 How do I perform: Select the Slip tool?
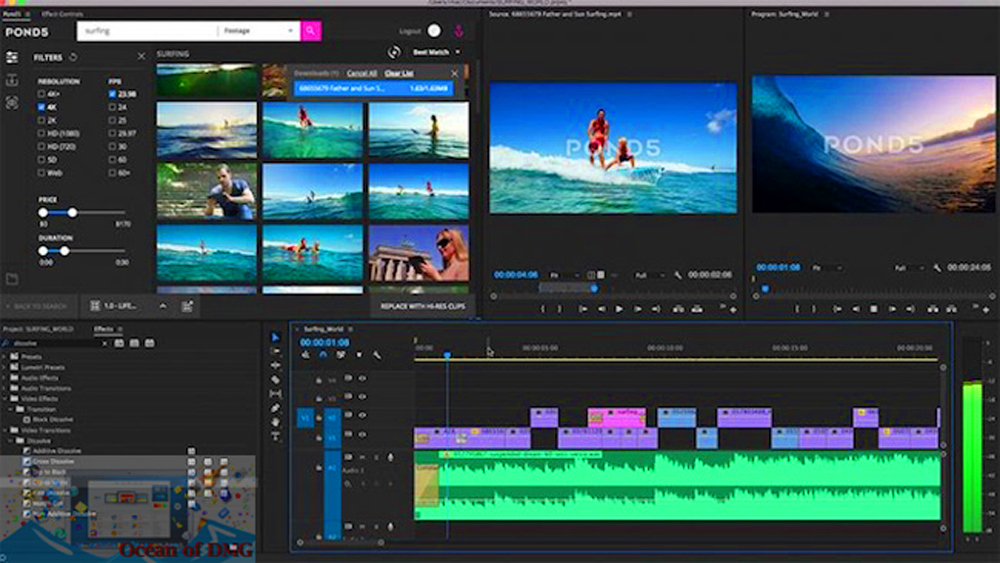point(275,394)
